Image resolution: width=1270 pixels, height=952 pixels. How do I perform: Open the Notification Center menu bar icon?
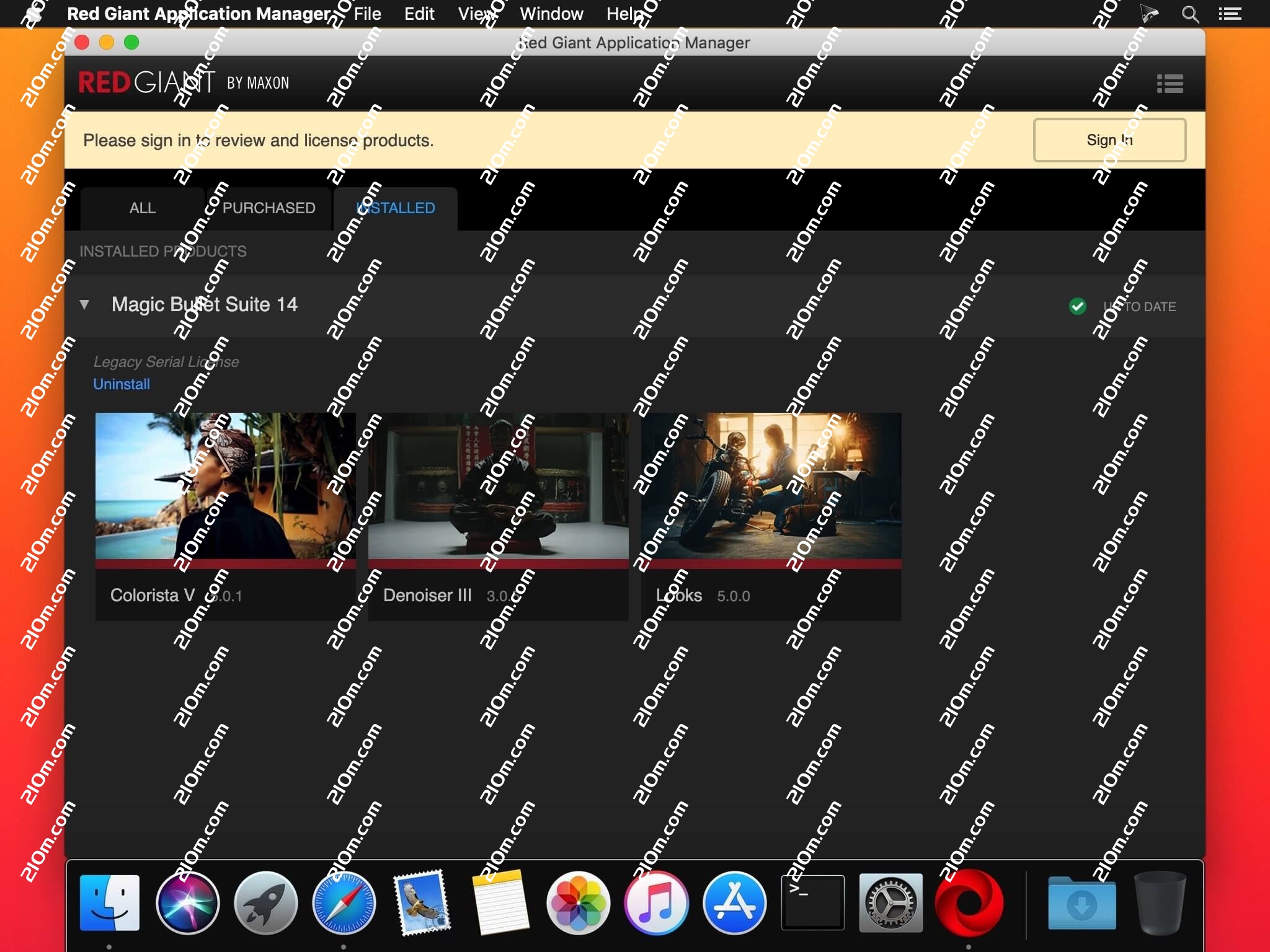coord(1229,14)
